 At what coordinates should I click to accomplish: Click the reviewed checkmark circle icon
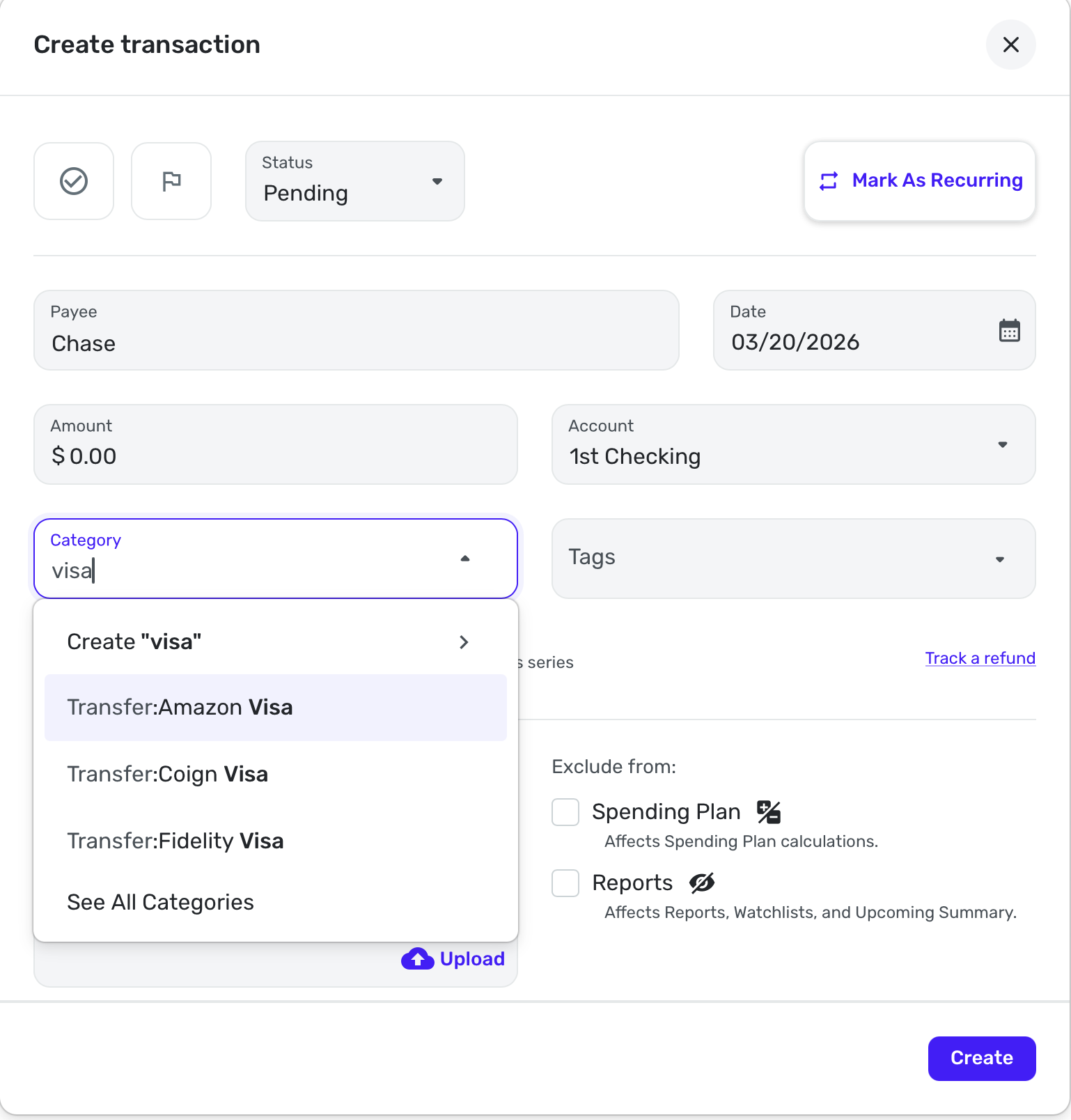point(74,181)
